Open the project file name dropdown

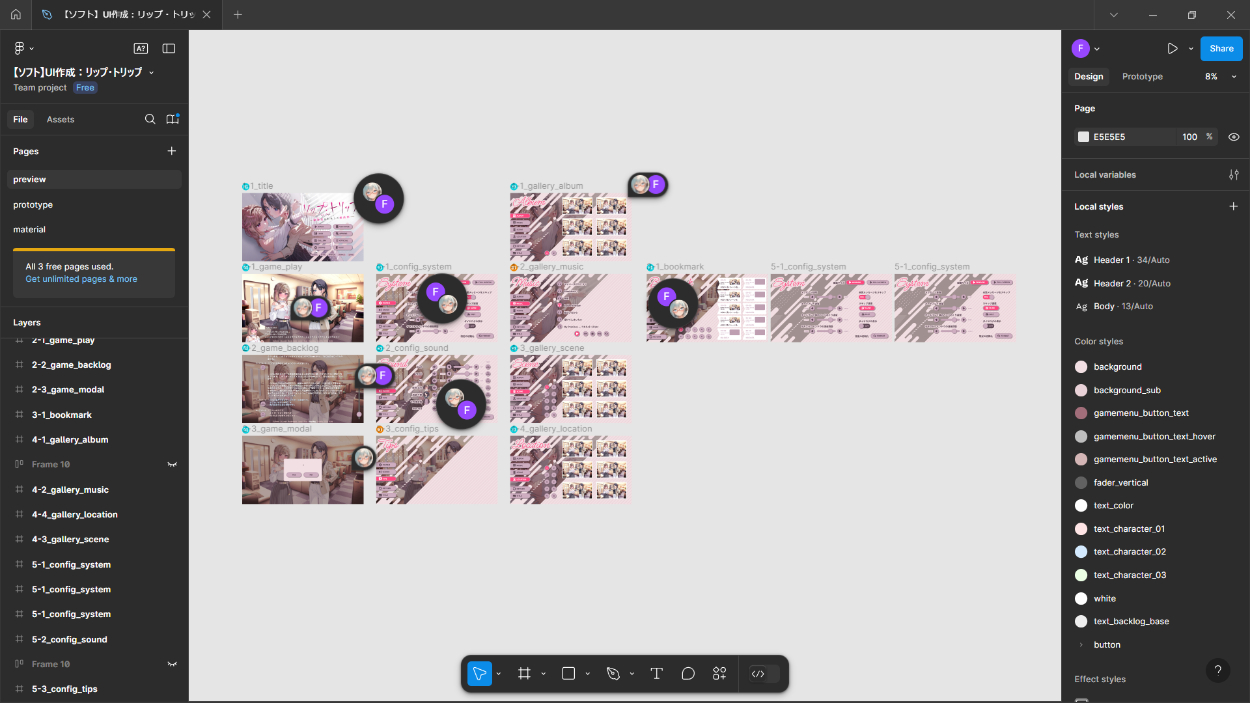pos(152,73)
